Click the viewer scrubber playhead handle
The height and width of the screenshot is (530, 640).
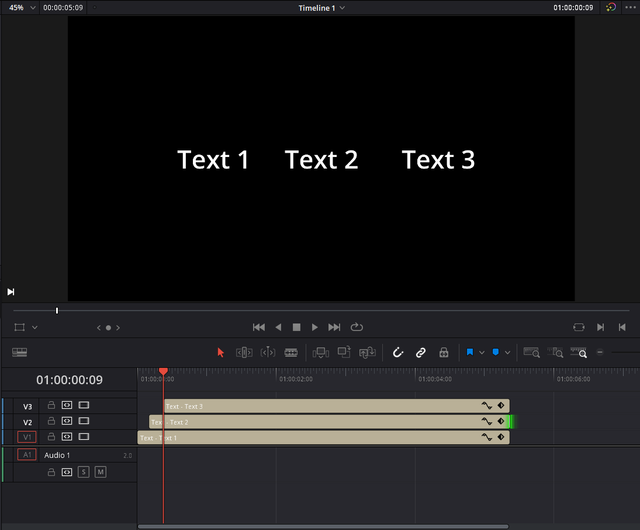pos(57,311)
